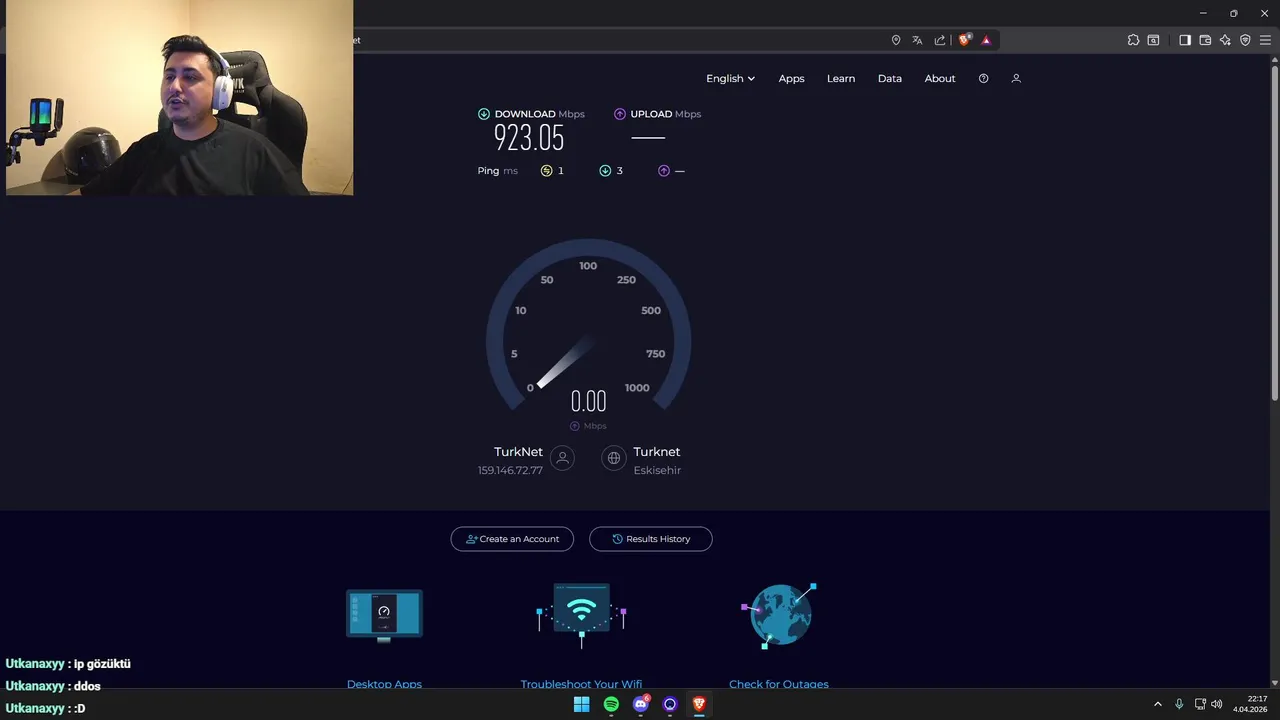This screenshot has height=720, width=1280.
Task: Click the microphone tray icon
Action: coord(1179,704)
